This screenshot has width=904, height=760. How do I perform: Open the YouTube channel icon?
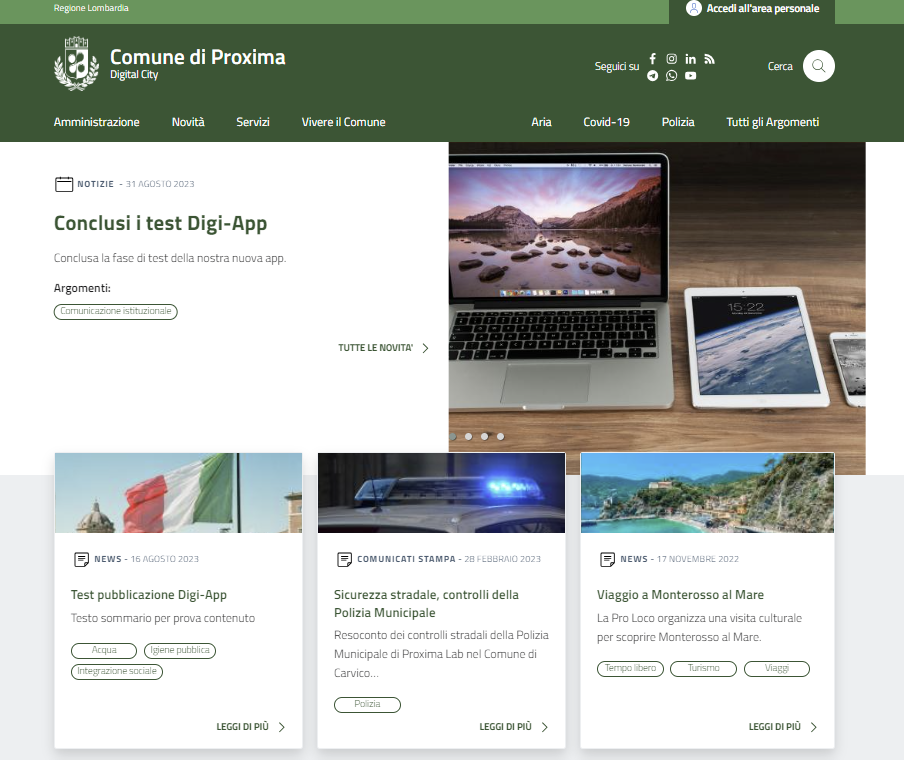(x=691, y=76)
